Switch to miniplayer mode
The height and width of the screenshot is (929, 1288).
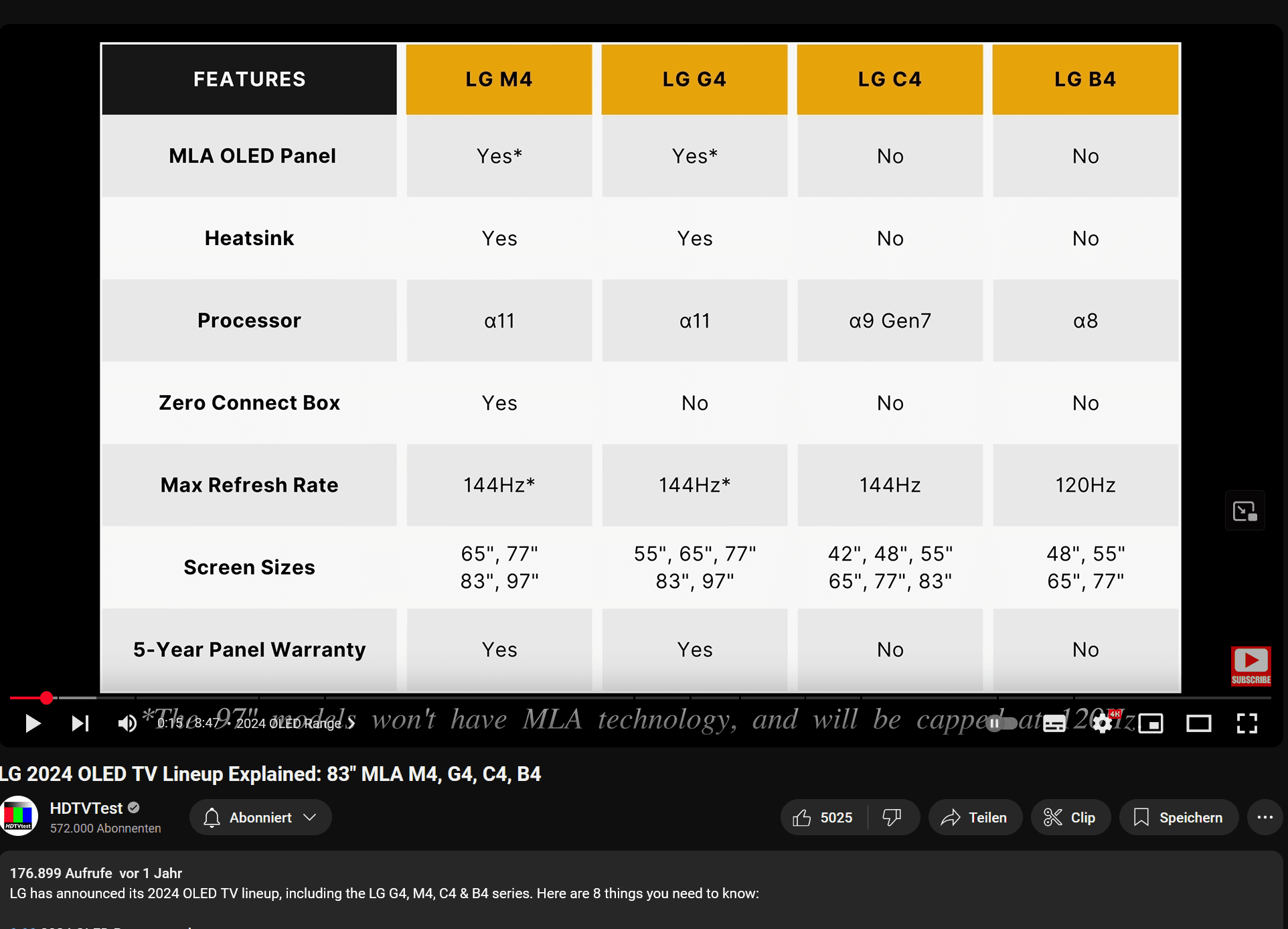point(1151,723)
